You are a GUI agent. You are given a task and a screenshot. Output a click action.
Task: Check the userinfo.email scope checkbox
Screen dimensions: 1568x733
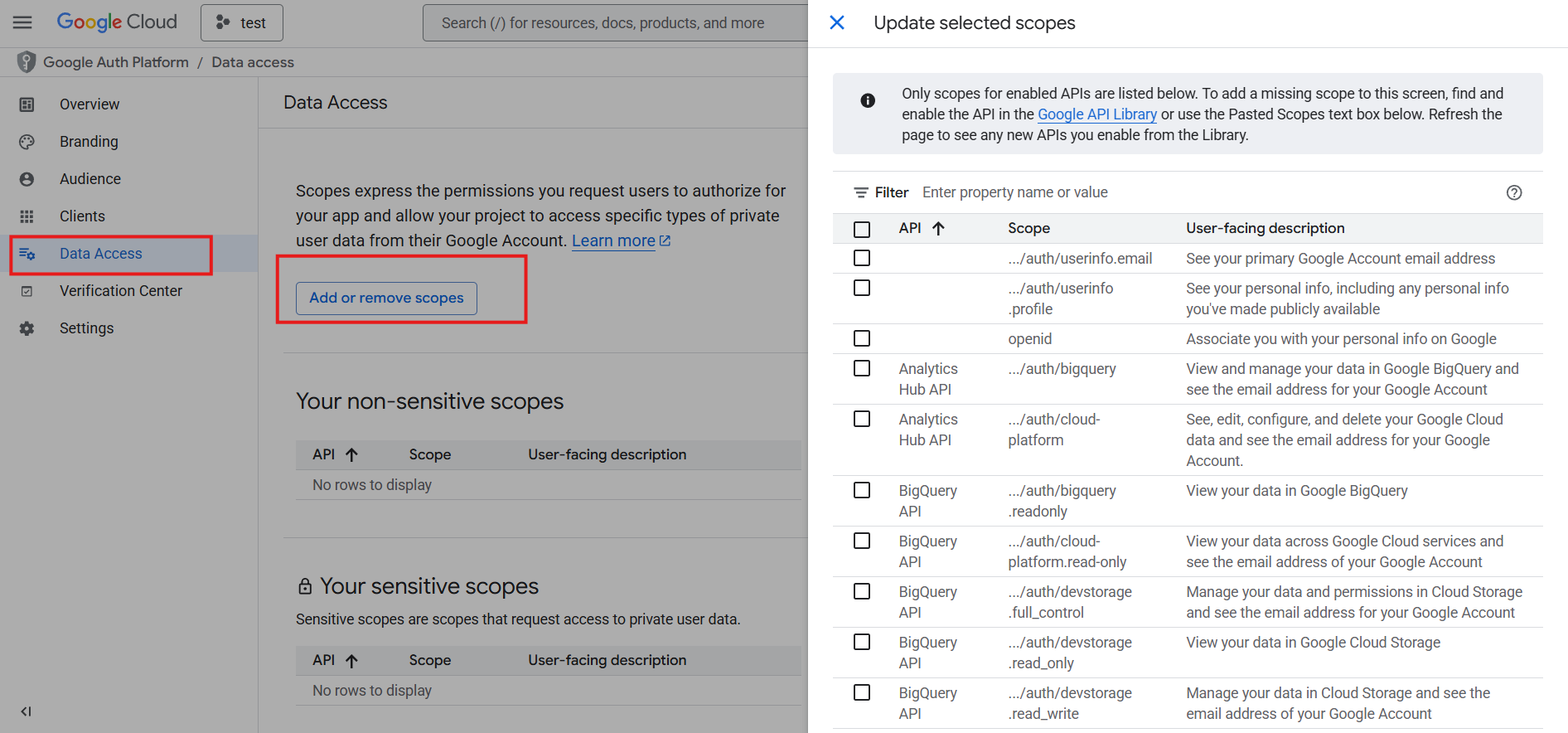(862, 259)
